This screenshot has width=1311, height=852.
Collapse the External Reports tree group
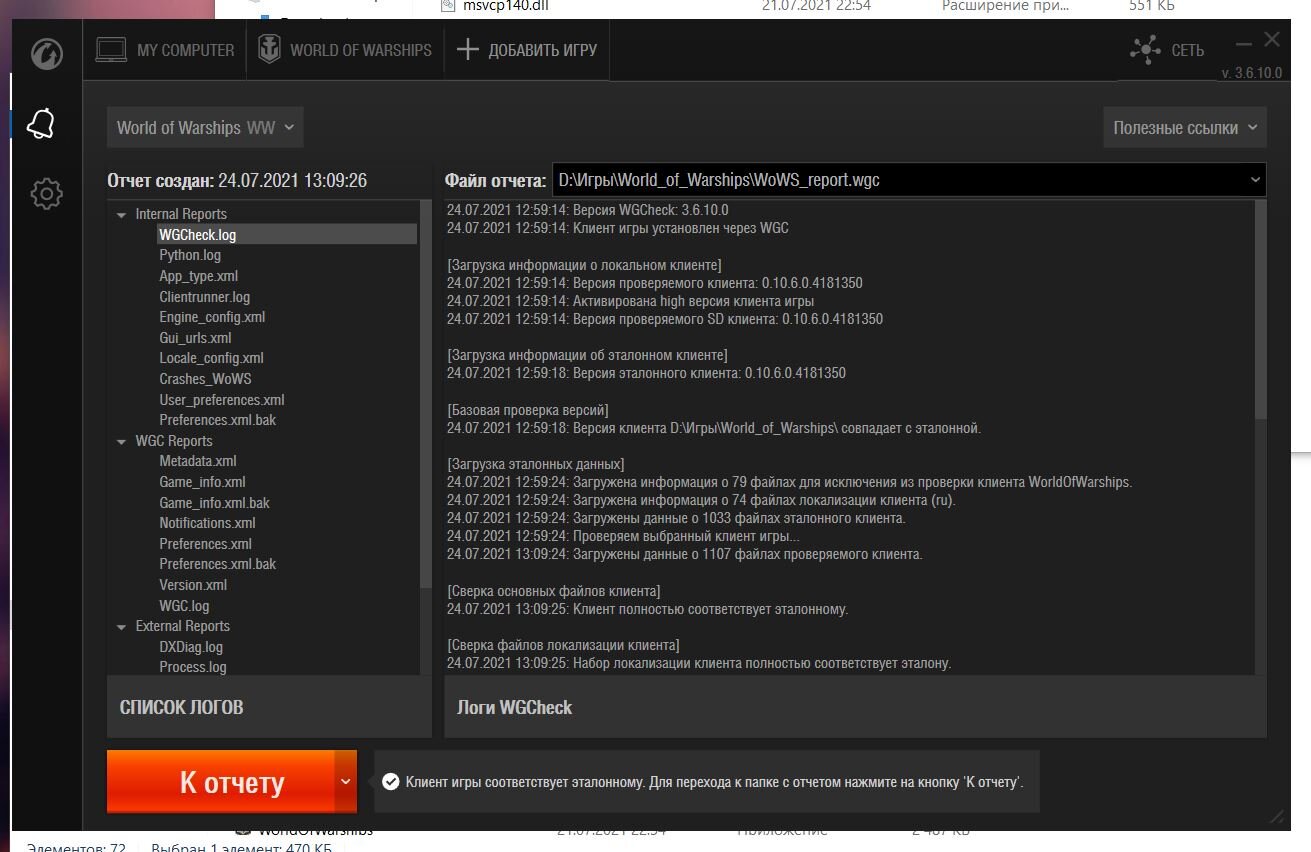point(122,627)
